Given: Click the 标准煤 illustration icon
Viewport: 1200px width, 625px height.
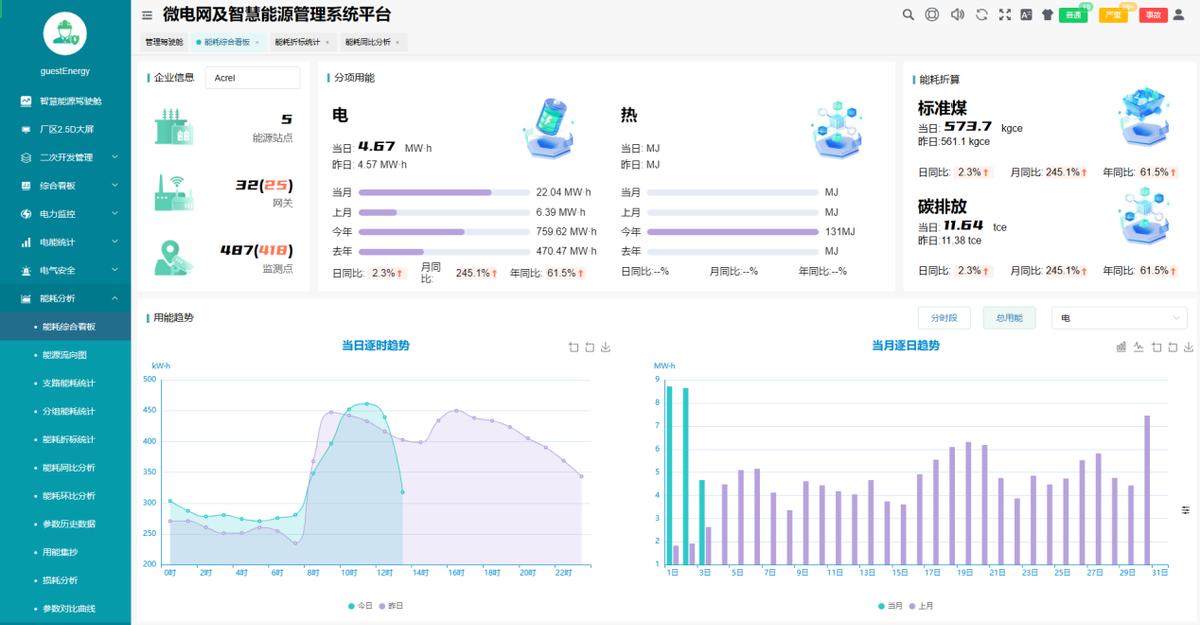Looking at the screenshot, I should 1144,116.
